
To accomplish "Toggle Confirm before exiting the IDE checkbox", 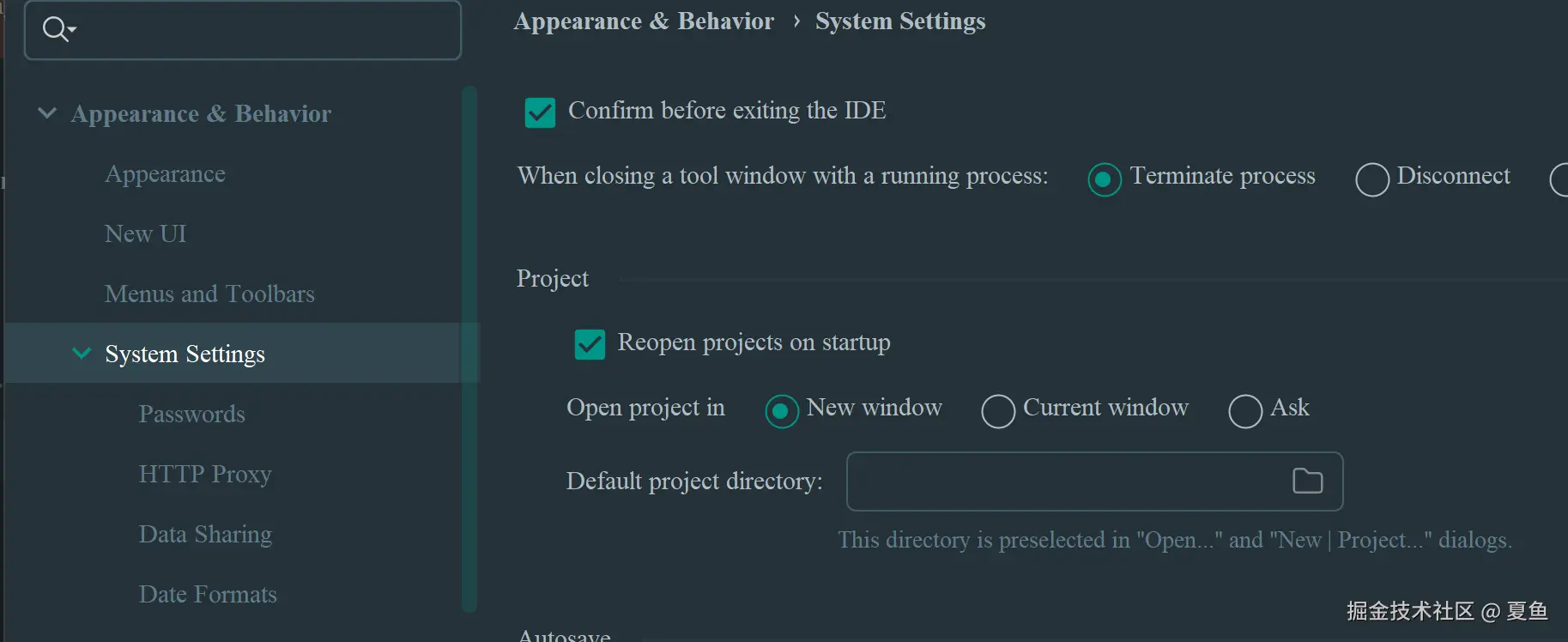I will tap(540, 112).
